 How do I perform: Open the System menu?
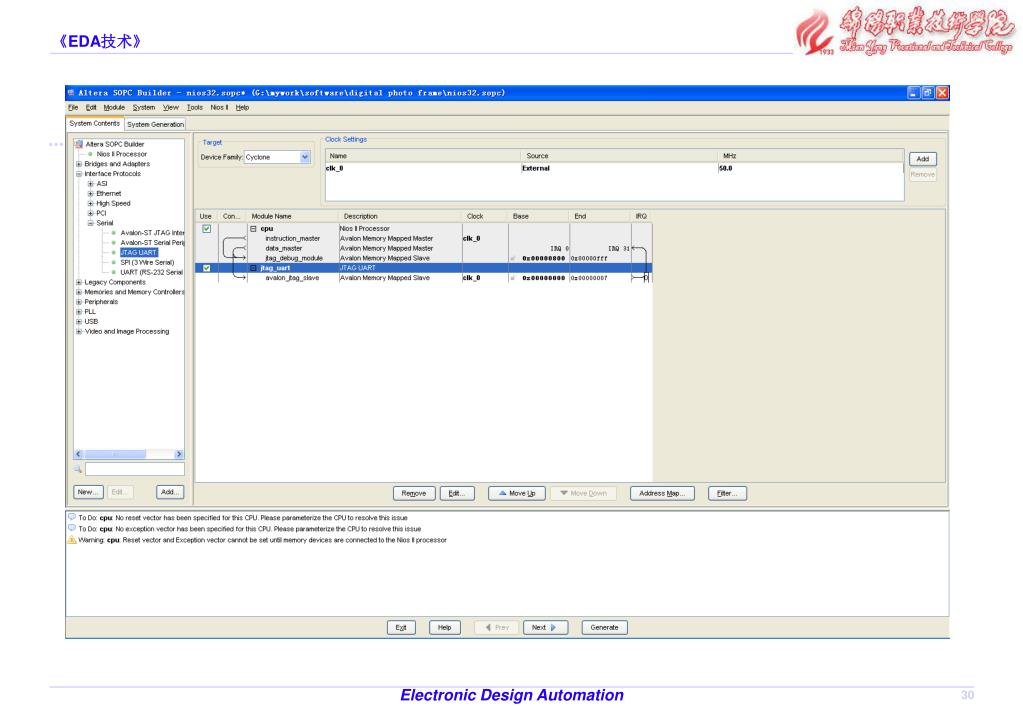[x=144, y=108]
